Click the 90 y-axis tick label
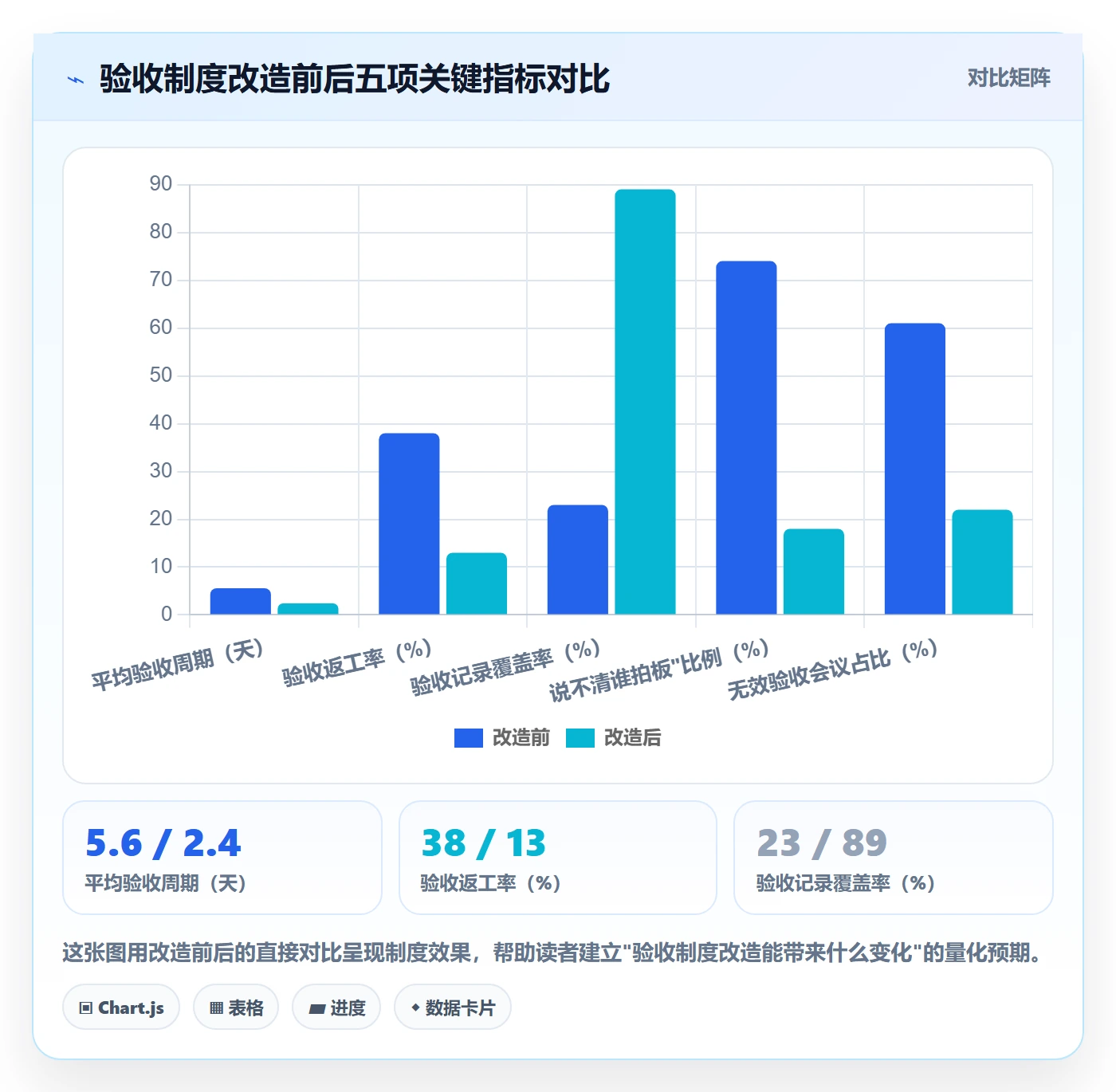Viewport: 1116px width, 1092px height. click(161, 184)
